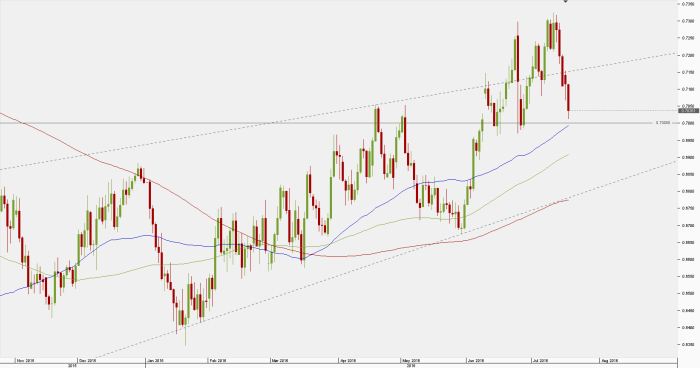The height and width of the screenshot is (368, 700).
Task: Click the chart shift triangle marker at top
Action: coord(566,1)
